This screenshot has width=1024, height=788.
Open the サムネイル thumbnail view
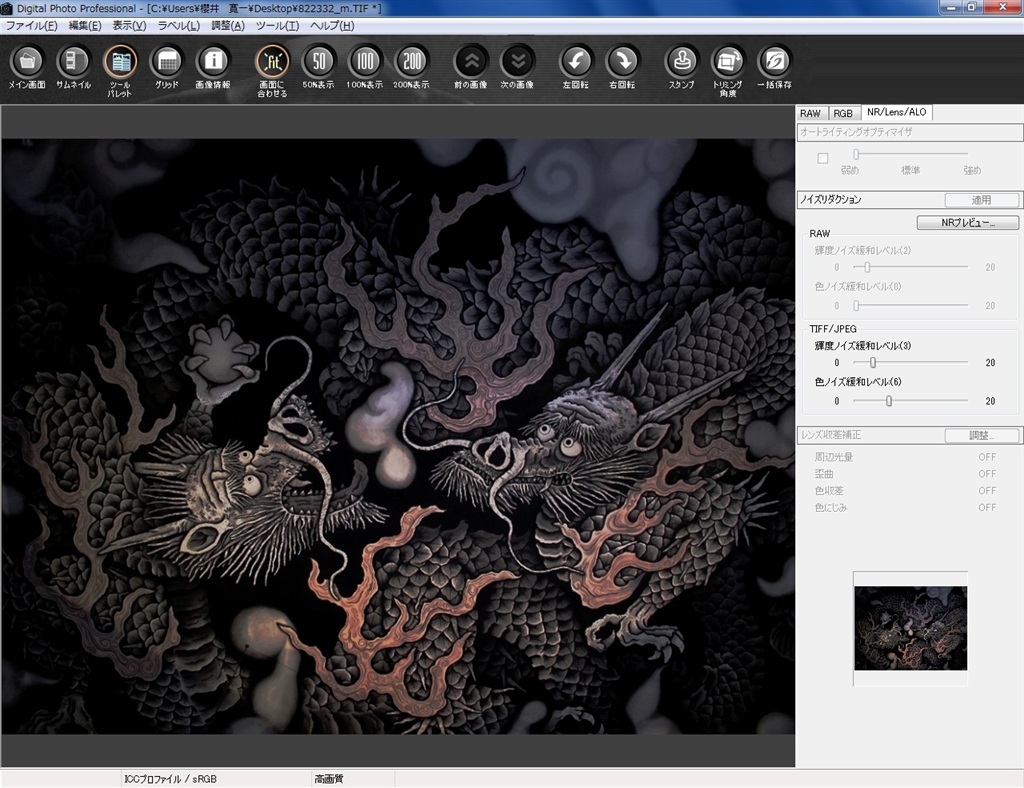point(73,67)
